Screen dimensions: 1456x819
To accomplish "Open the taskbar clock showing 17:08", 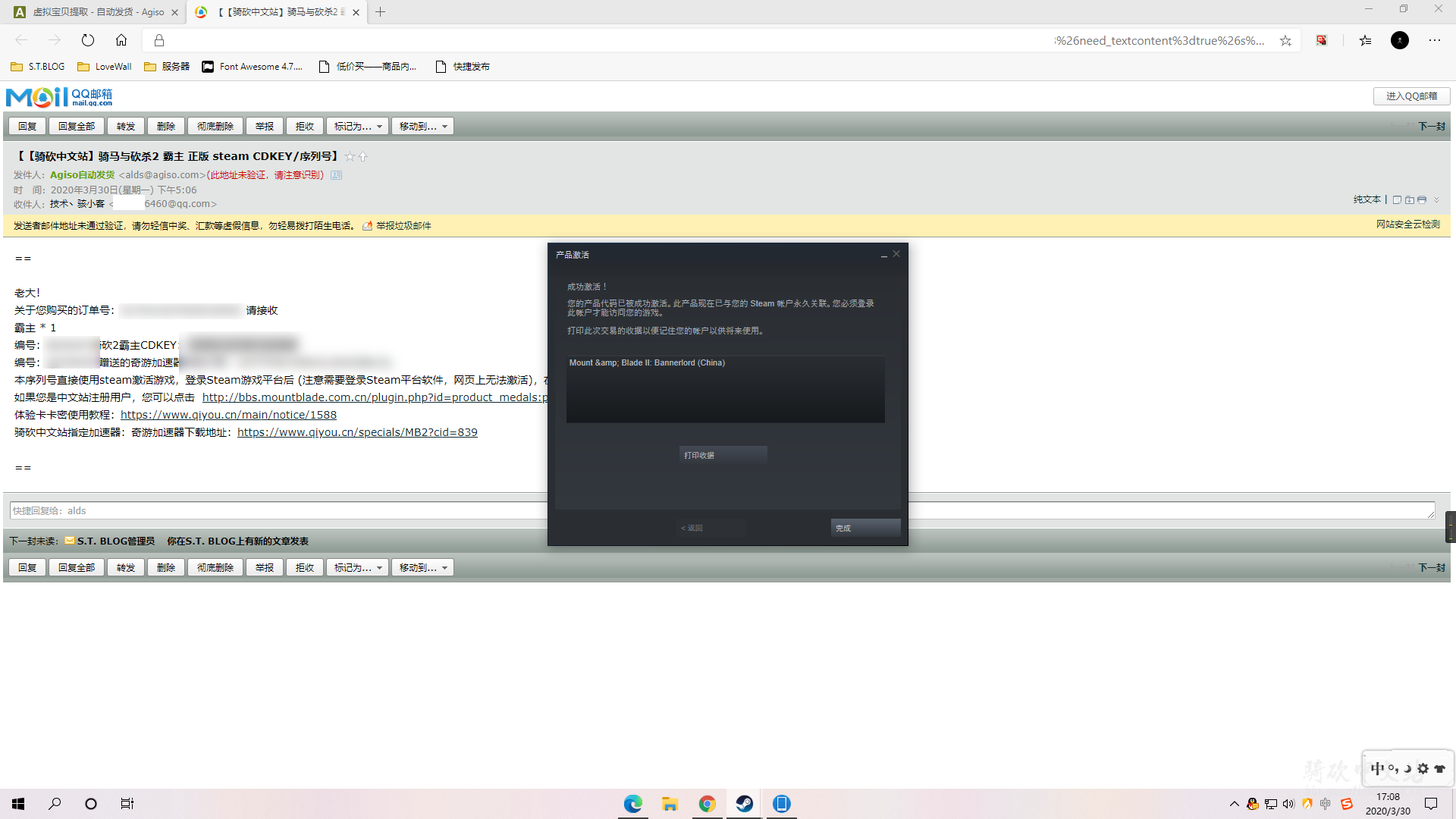I will 1388,804.
